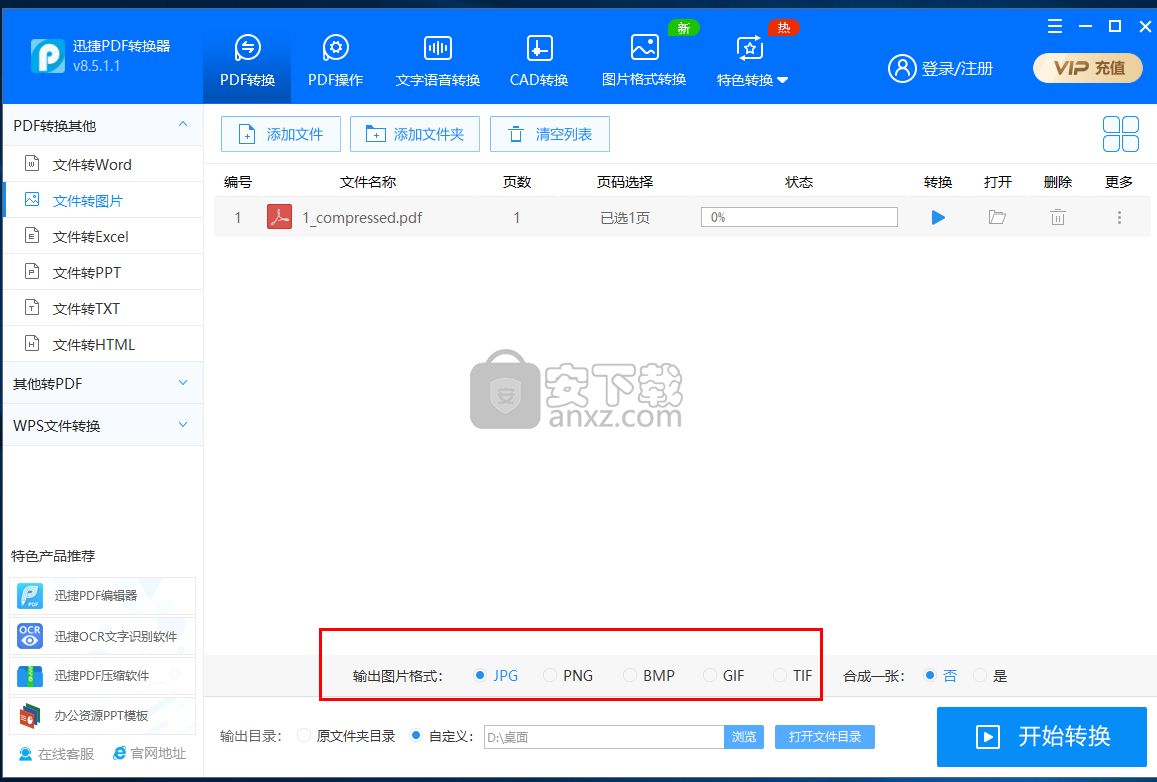Click the custom output path field
The height and width of the screenshot is (782, 1157).
[x=603, y=737]
